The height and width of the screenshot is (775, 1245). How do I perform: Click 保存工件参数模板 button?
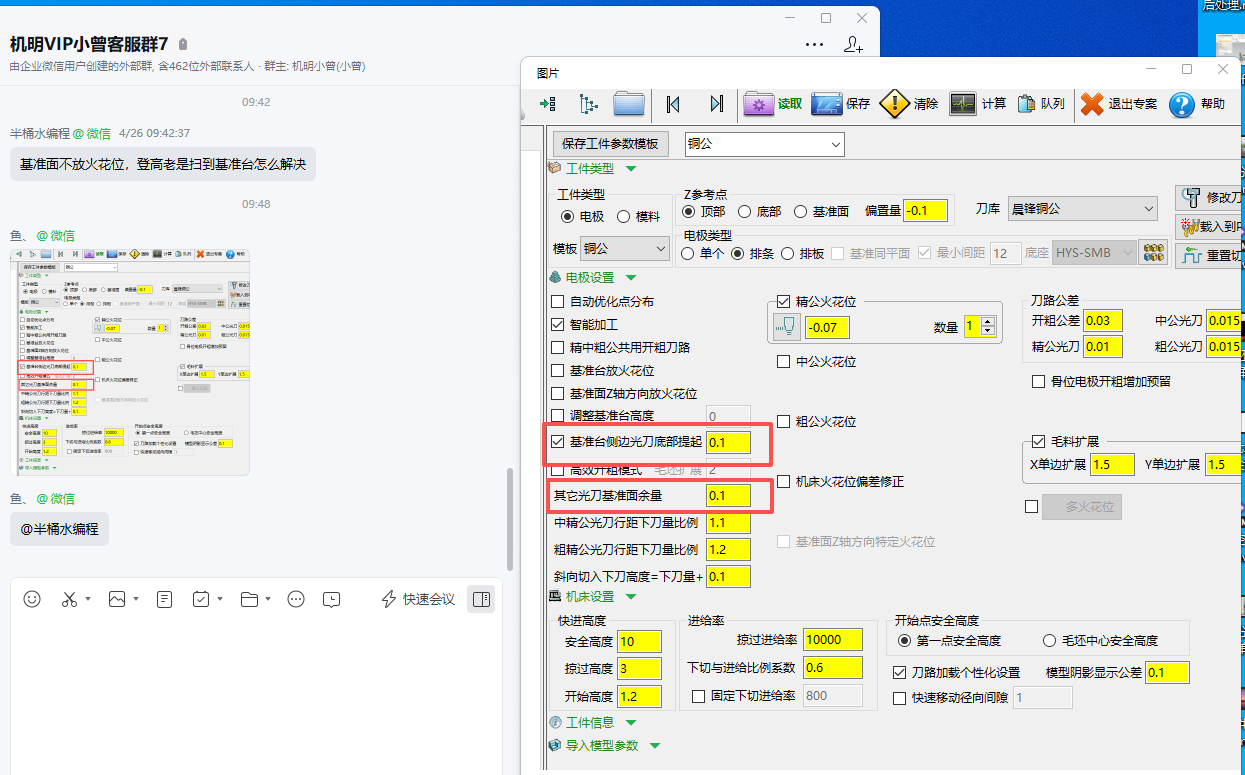[610, 144]
